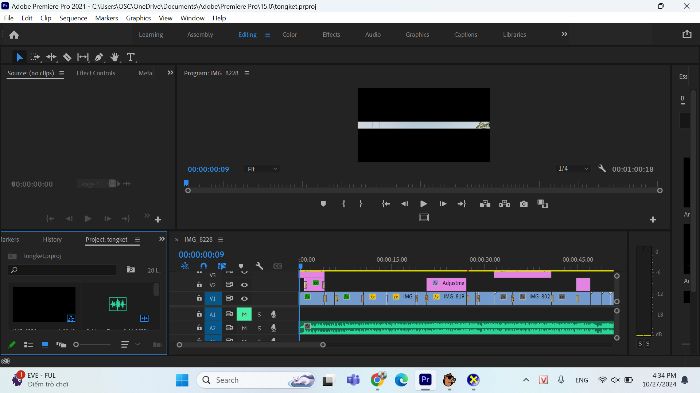Unmute track A1 with green M

coord(244,314)
